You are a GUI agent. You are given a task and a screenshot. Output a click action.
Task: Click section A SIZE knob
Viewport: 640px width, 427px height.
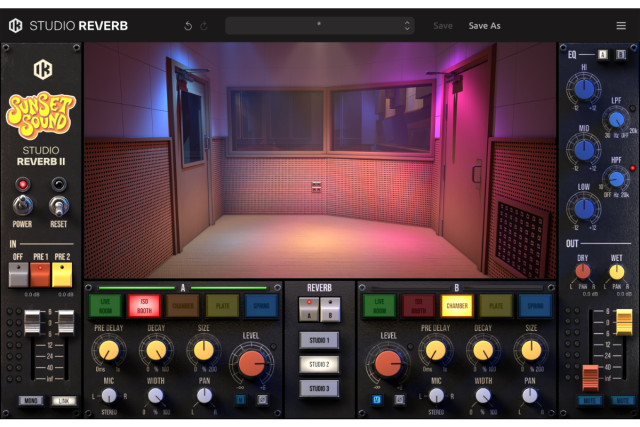pos(204,350)
